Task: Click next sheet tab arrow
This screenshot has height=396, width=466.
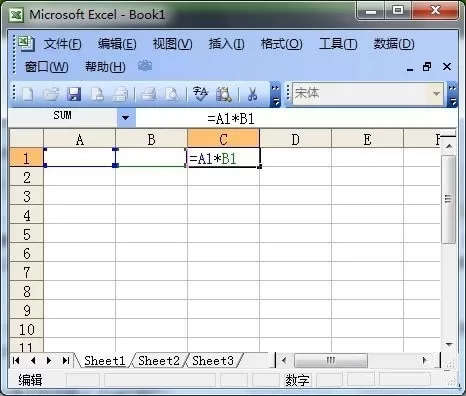Action: coord(49,360)
